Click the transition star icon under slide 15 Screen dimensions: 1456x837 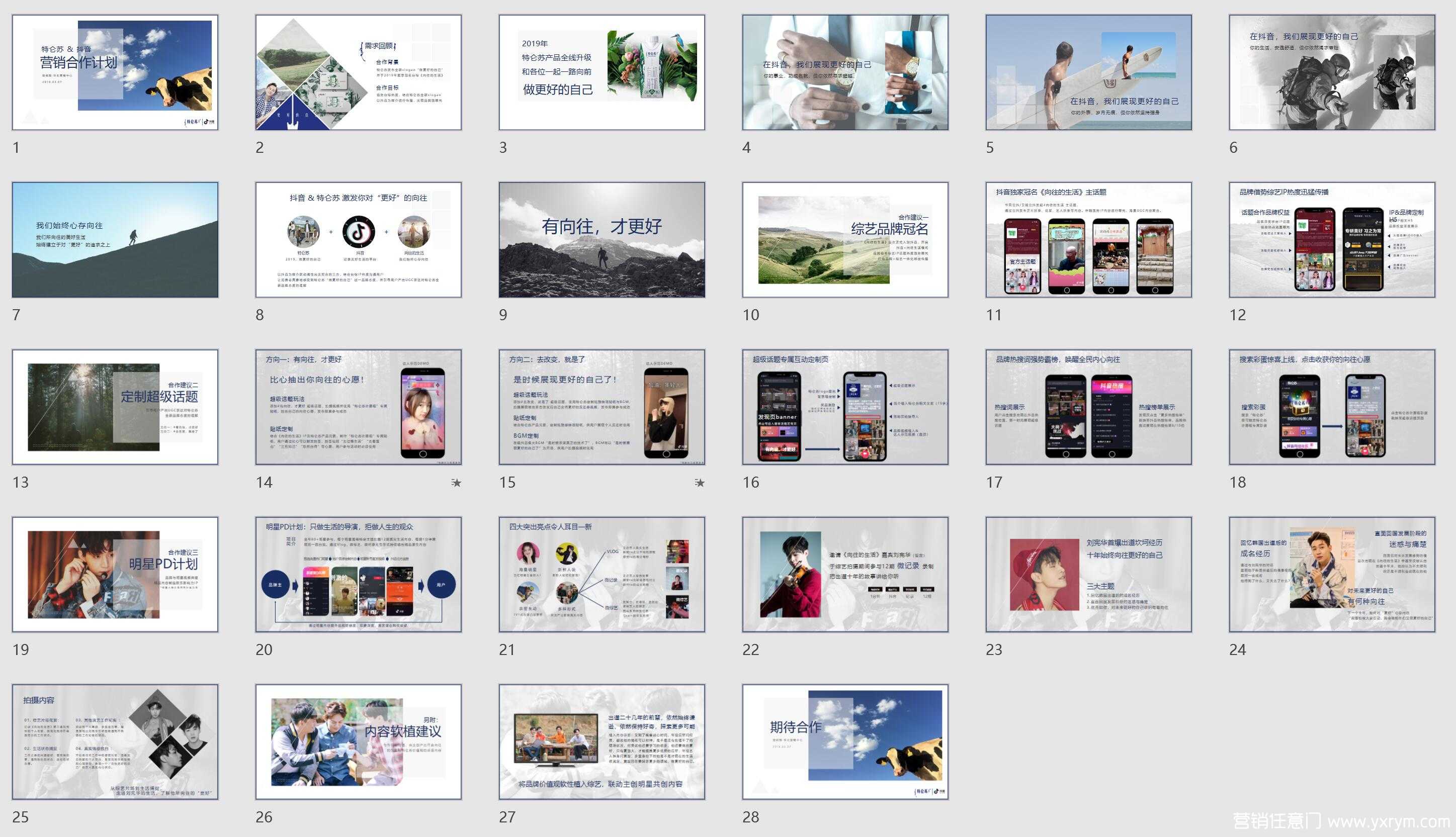tap(699, 483)
